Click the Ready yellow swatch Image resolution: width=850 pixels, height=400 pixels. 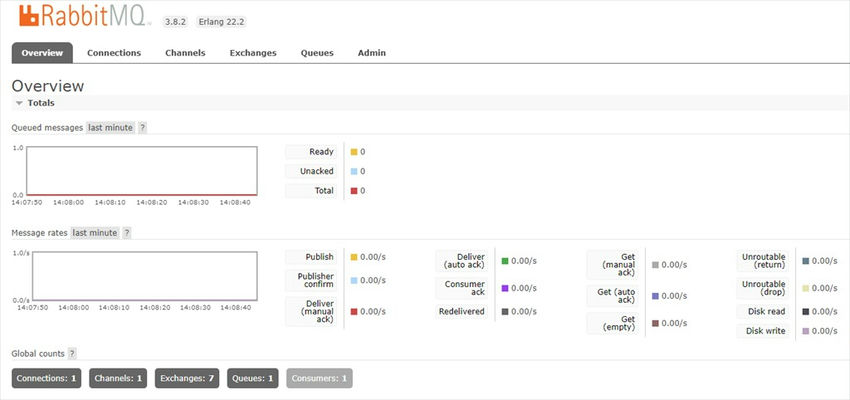point(354,152)
